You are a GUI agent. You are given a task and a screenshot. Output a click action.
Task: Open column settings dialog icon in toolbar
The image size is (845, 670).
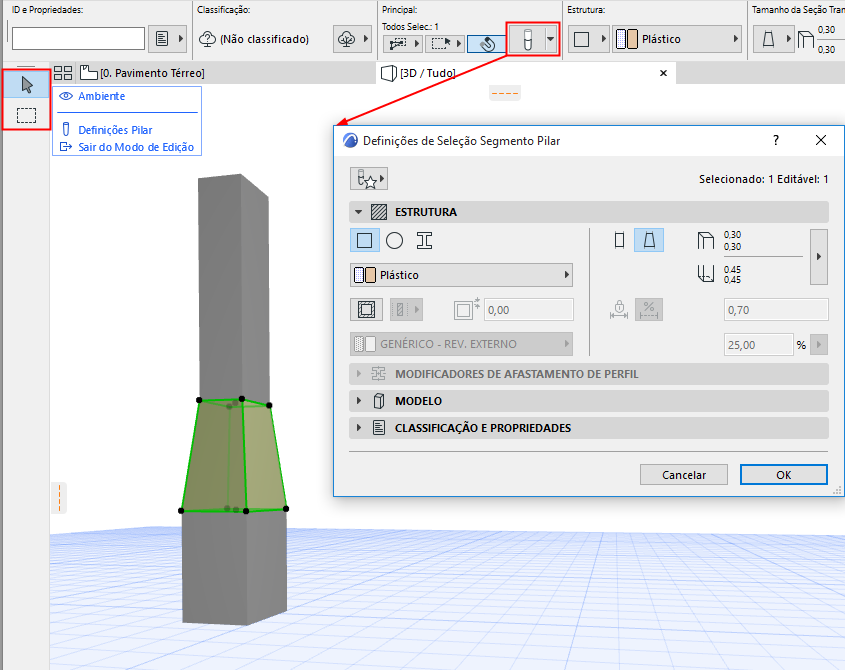click(528, 39)
